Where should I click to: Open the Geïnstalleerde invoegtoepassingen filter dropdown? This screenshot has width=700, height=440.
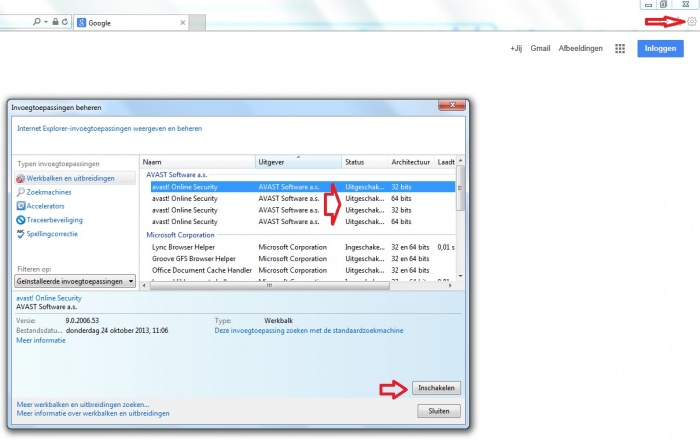tap(75, 281)
